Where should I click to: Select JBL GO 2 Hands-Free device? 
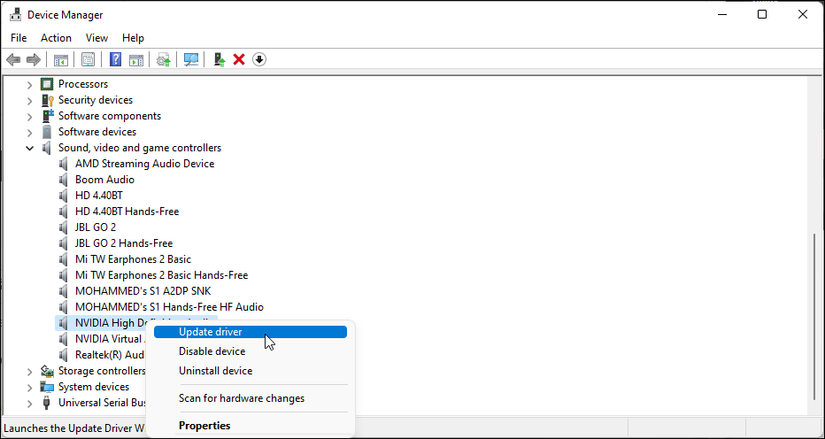124,243
